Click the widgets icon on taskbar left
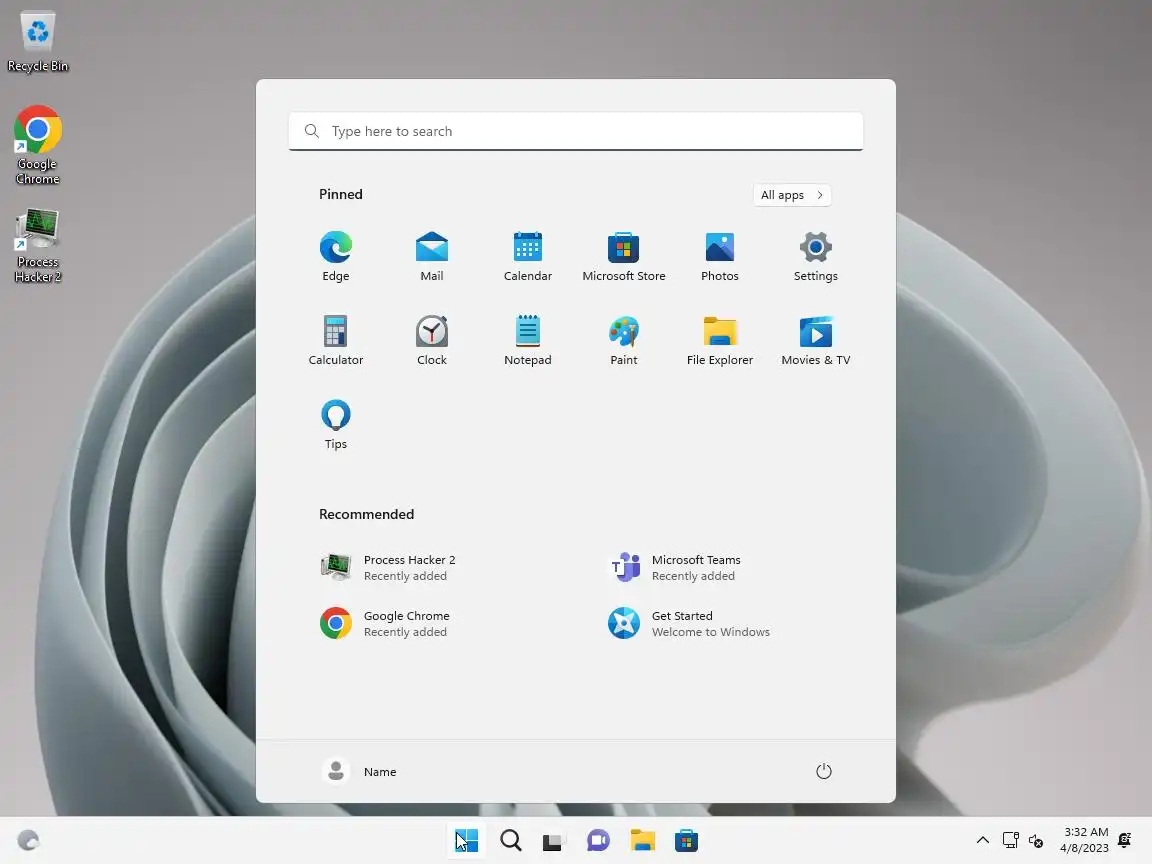 (28, 840)
